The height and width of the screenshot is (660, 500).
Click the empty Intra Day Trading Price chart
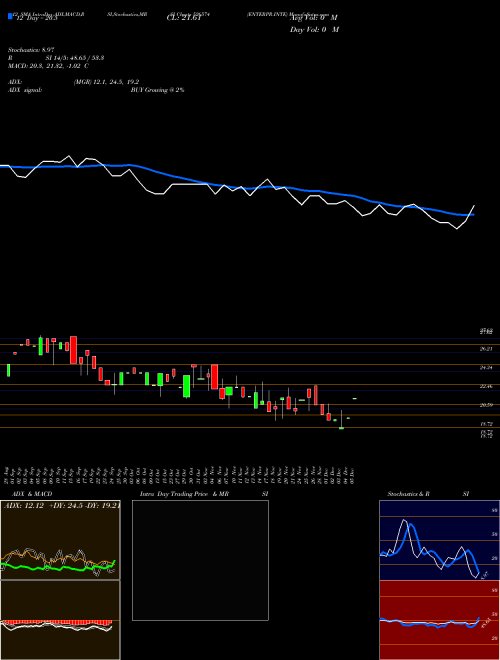[x=200, y=560]
